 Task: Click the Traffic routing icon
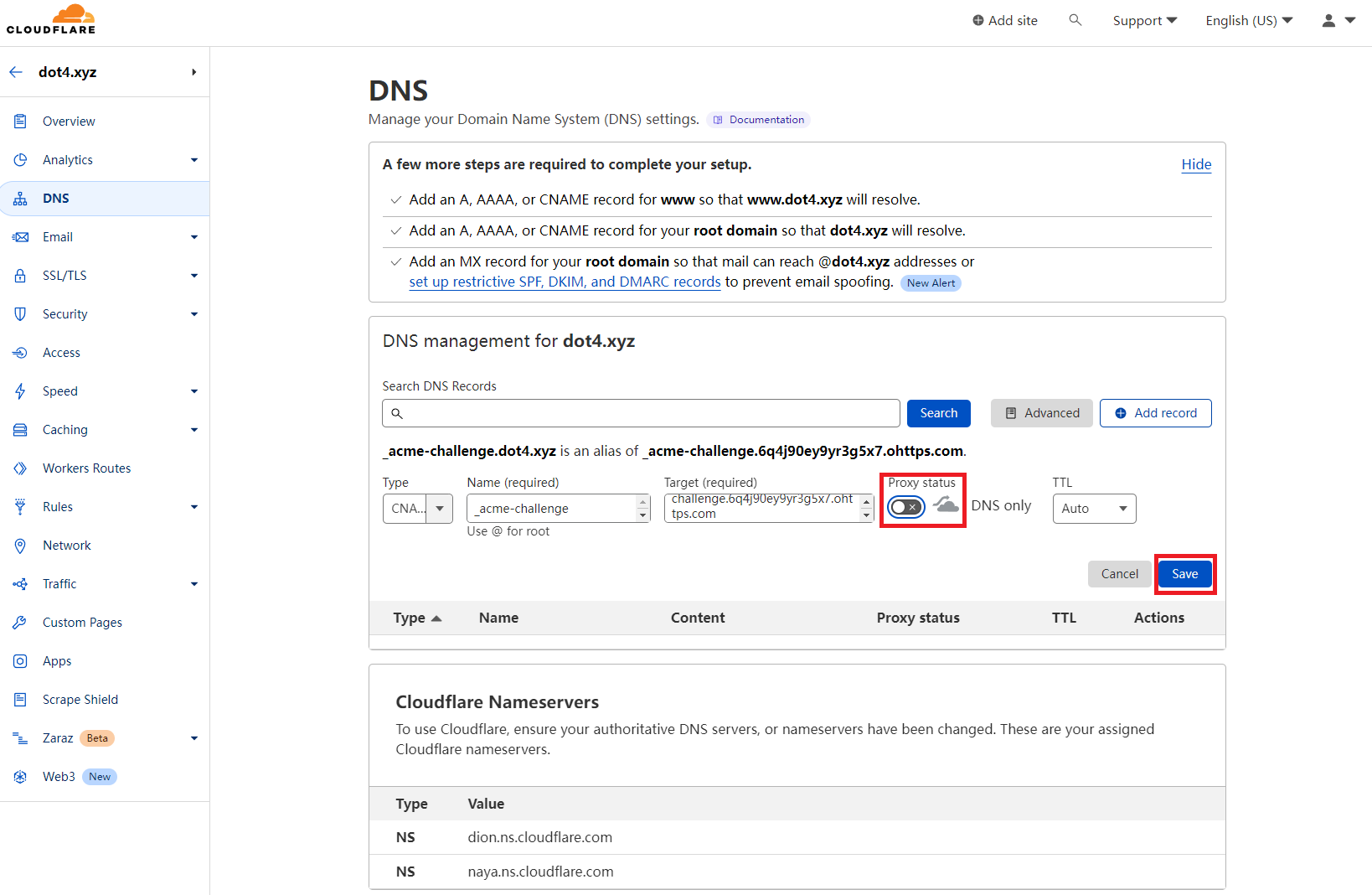20,584
